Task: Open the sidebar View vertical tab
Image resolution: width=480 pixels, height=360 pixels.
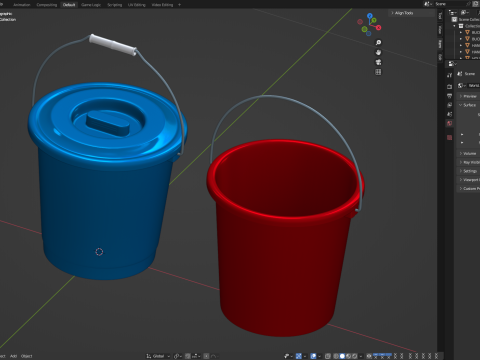Action: 440,30
